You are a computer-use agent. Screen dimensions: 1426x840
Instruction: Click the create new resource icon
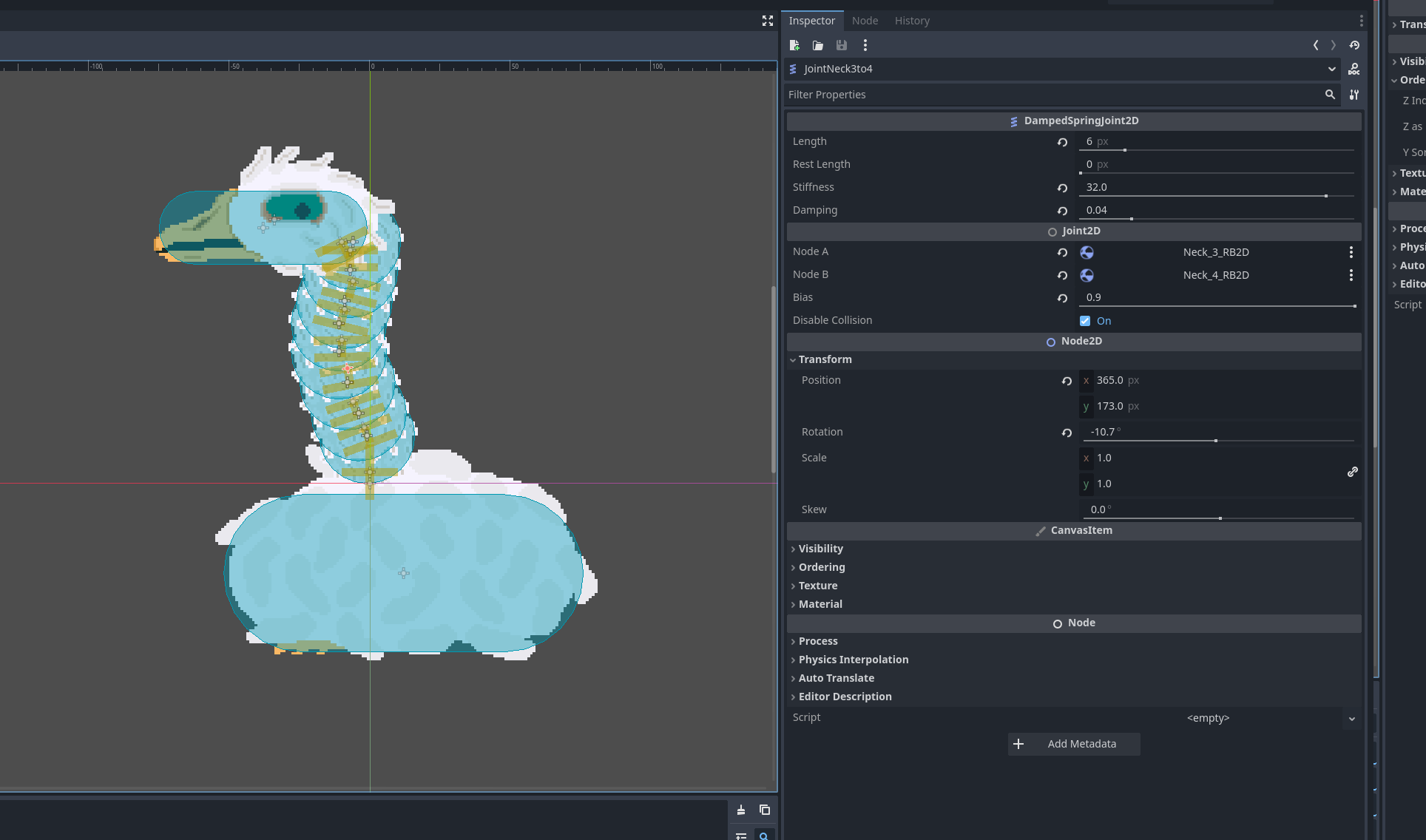tap(794, 45)
